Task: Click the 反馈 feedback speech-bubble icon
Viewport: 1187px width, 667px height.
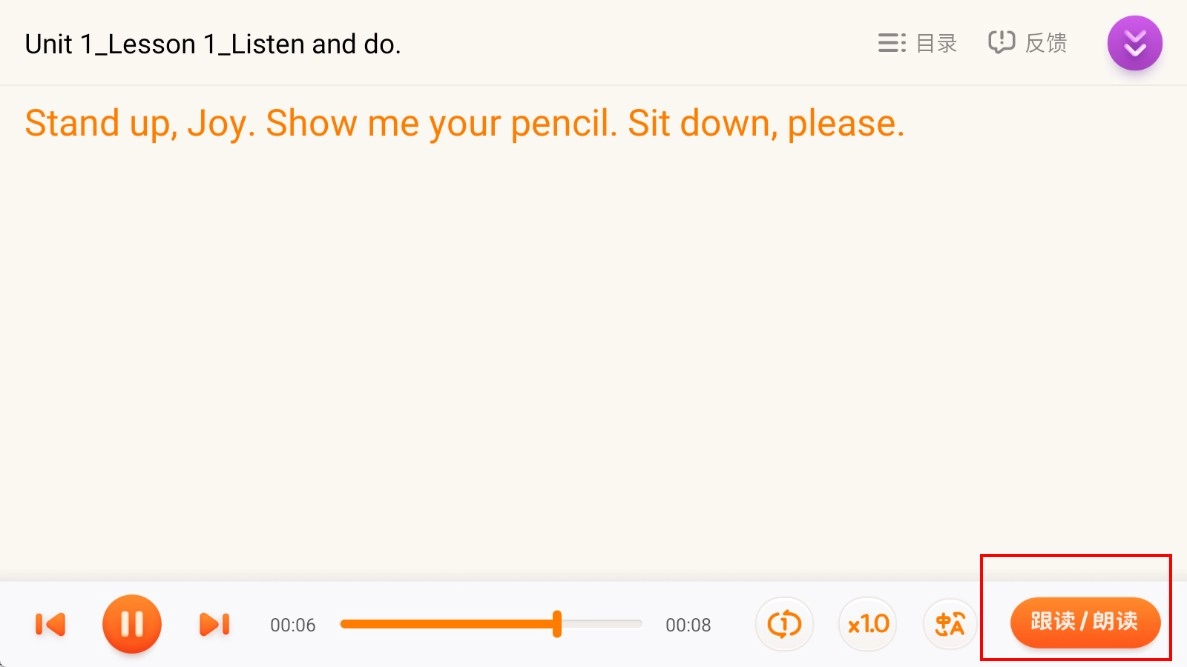Action: [x=1001, y=43]
